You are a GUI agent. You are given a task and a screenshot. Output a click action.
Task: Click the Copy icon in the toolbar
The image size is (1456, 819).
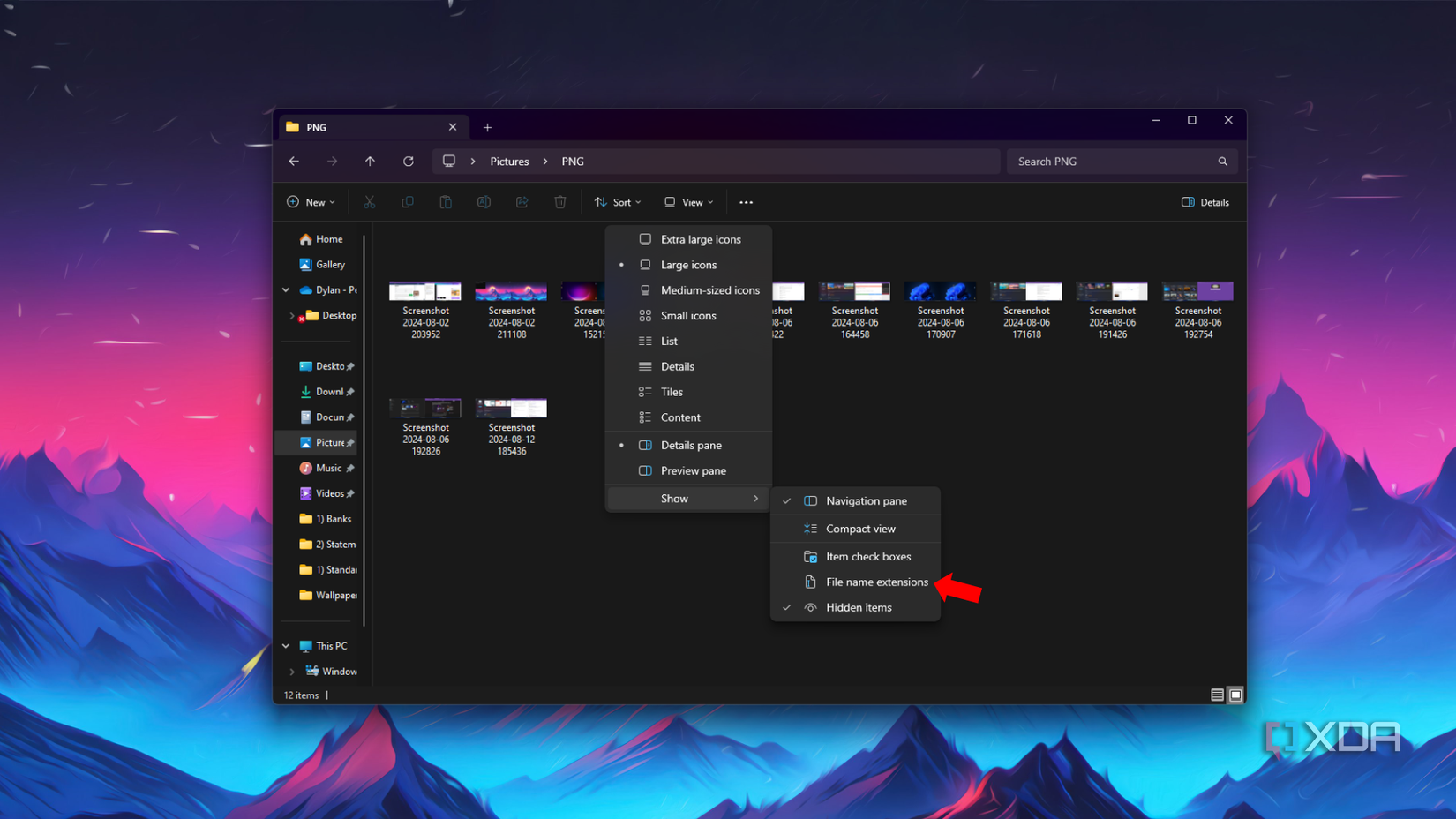407,202
